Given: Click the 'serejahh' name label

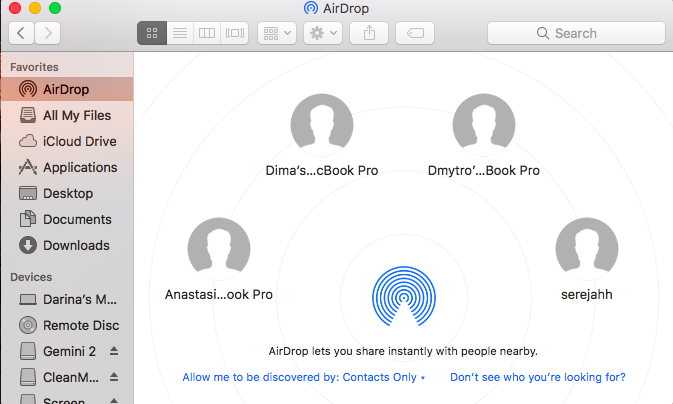Looking at the screenshot, I should point(587,295).
